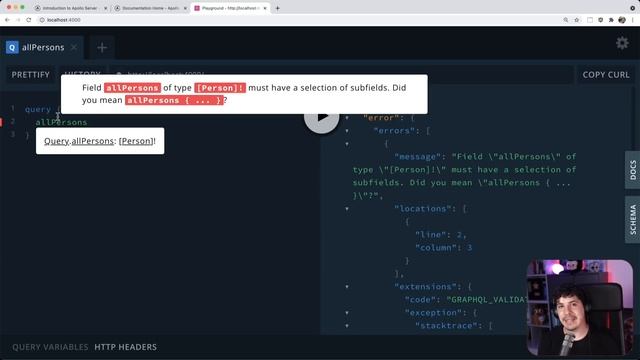Select the allPersons query tab
This screenshot has height=360, width=640.
coord(43,47)
